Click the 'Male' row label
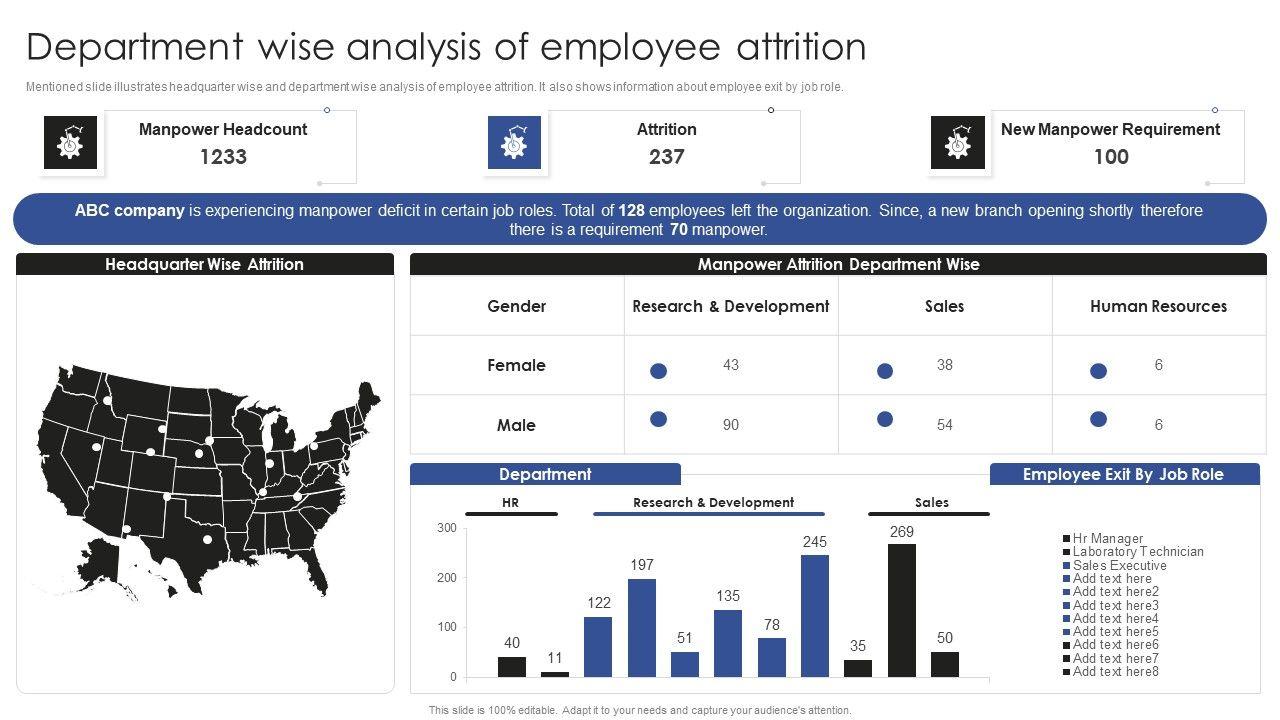Image resolution: width=1280 pixels, height=720 pixels. tap(517, 425)
